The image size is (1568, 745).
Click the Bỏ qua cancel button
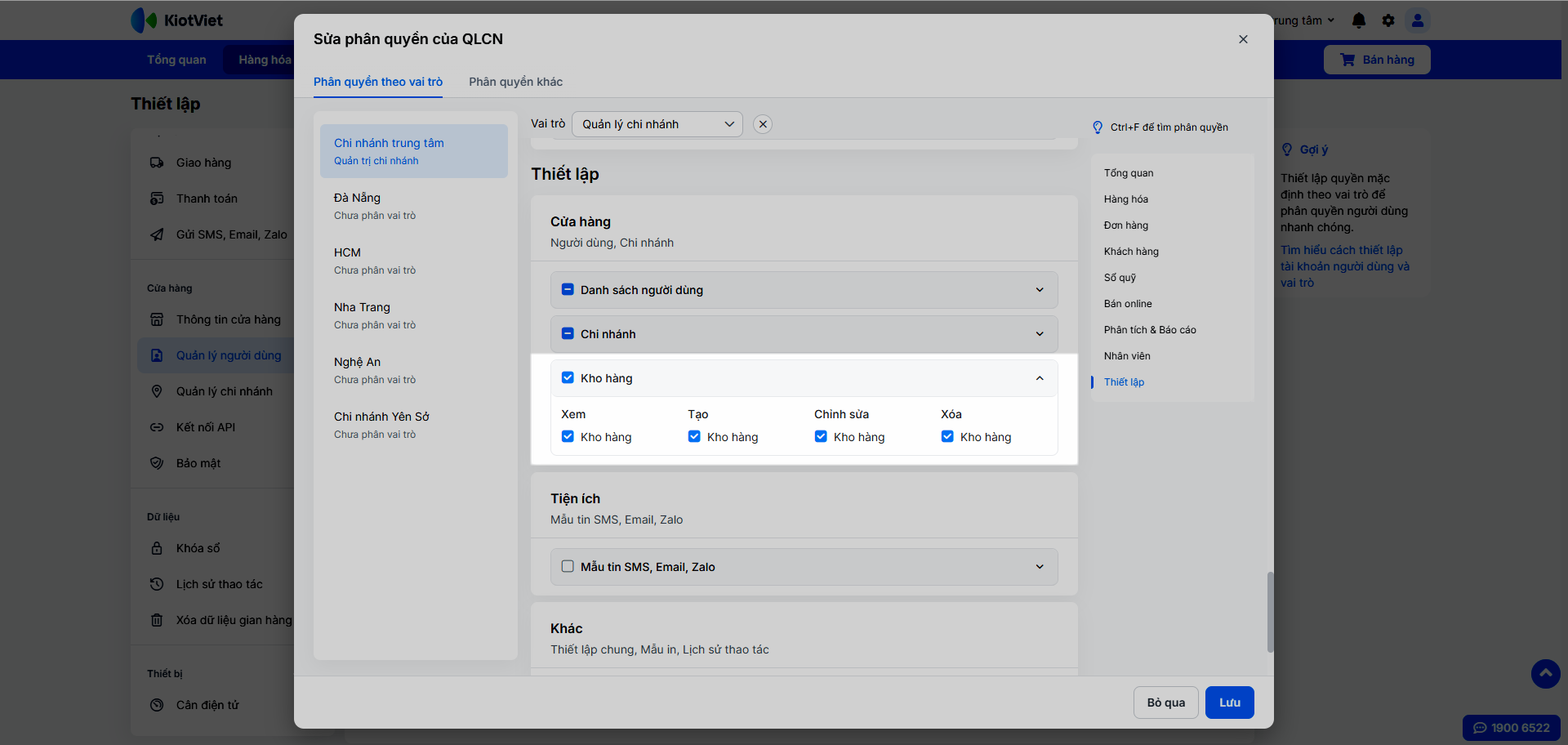pyautogui.click(x=1165, y=703)
